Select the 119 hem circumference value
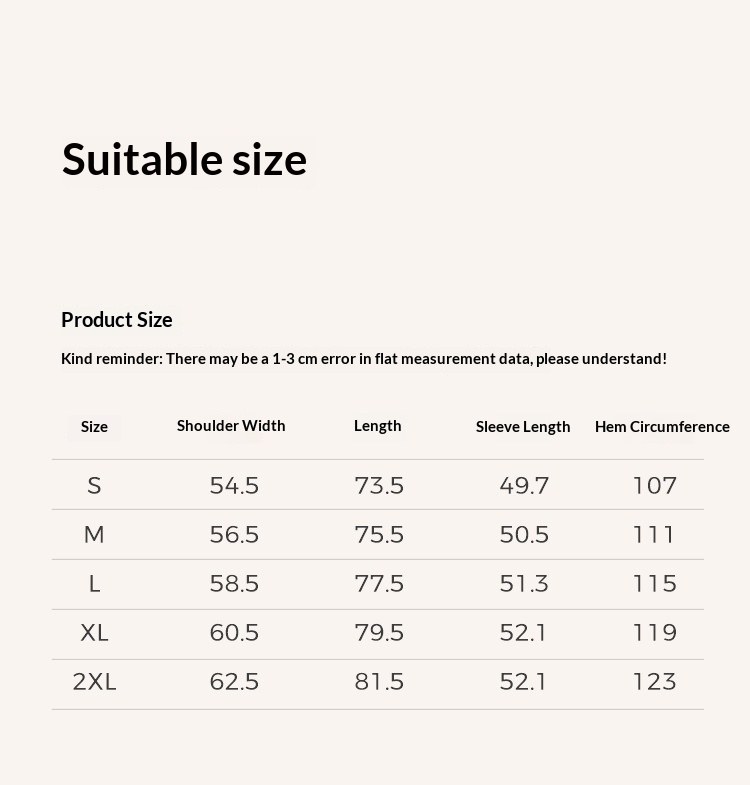Image resolution: width=750 pixels, height=785 pixels. (x=655, y=633)
